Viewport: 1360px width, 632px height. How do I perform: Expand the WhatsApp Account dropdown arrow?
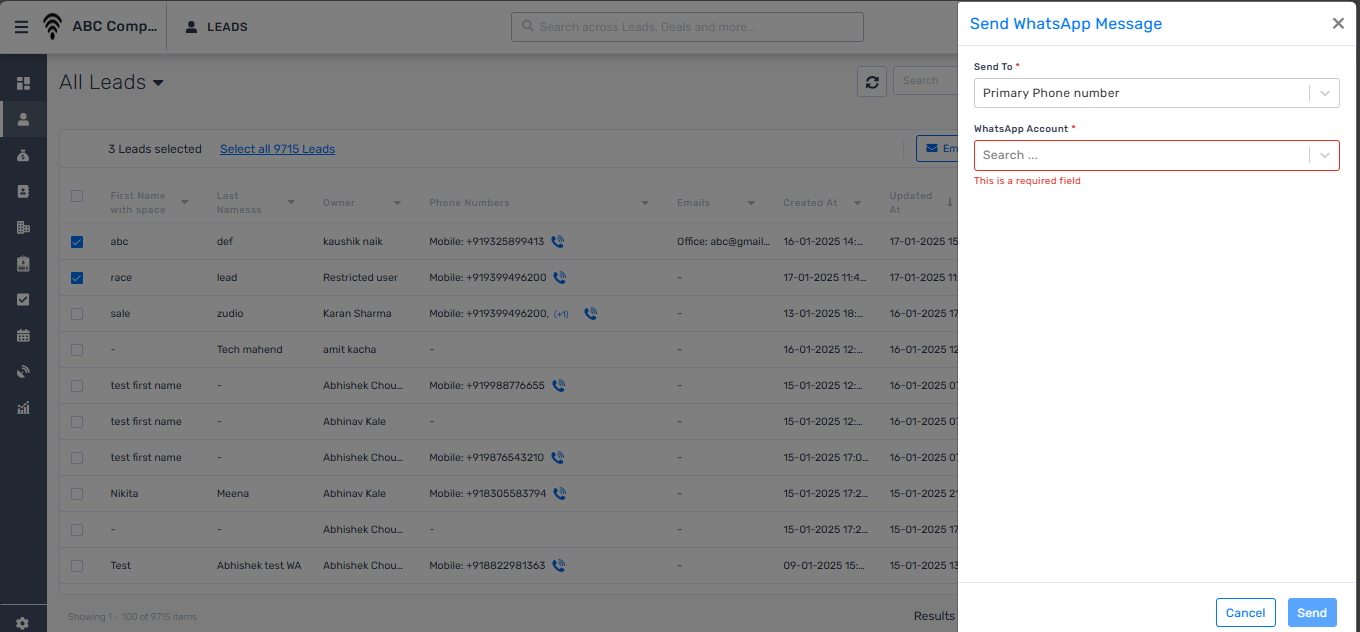pyautogui.click(x=1325, y=155)
